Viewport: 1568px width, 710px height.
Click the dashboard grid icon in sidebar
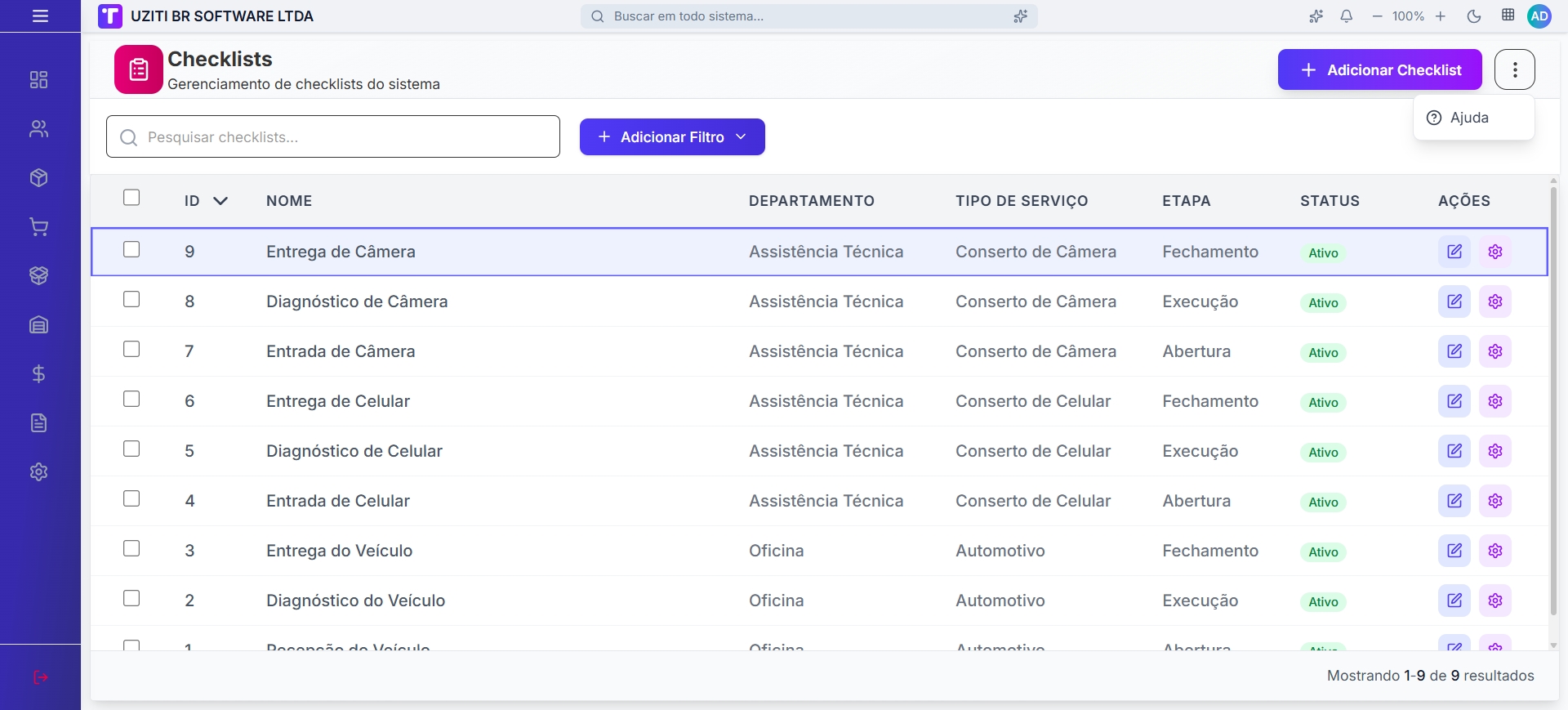pos(38,79)
